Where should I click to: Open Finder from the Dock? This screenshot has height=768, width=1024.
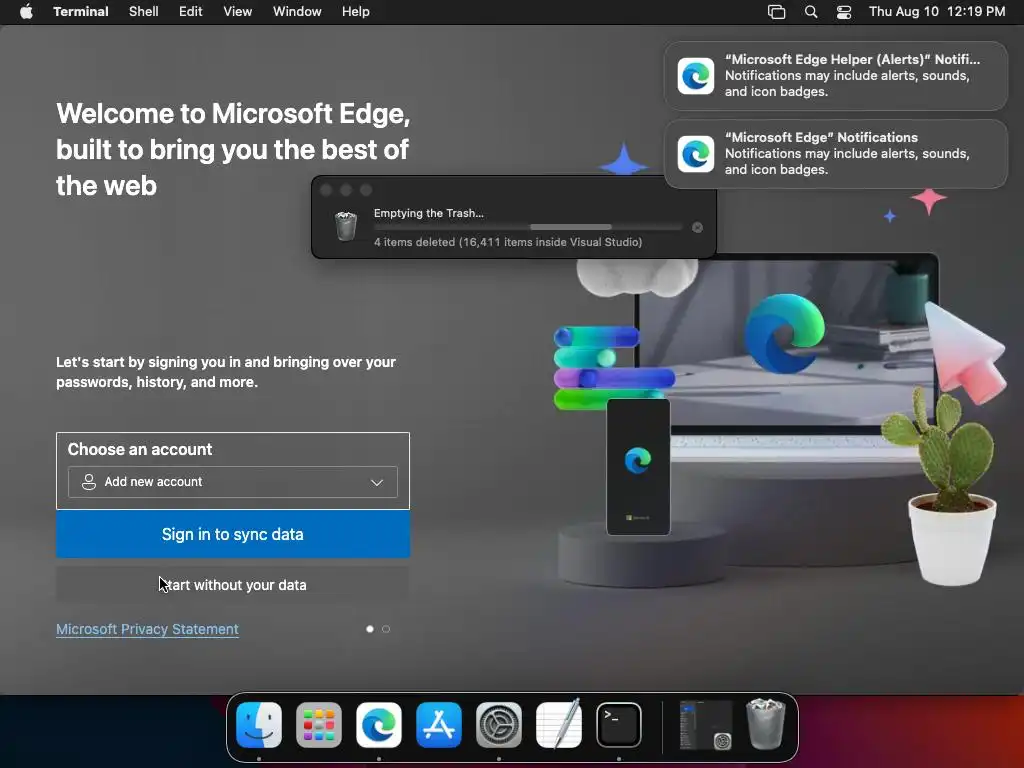[x=259, y=725]
